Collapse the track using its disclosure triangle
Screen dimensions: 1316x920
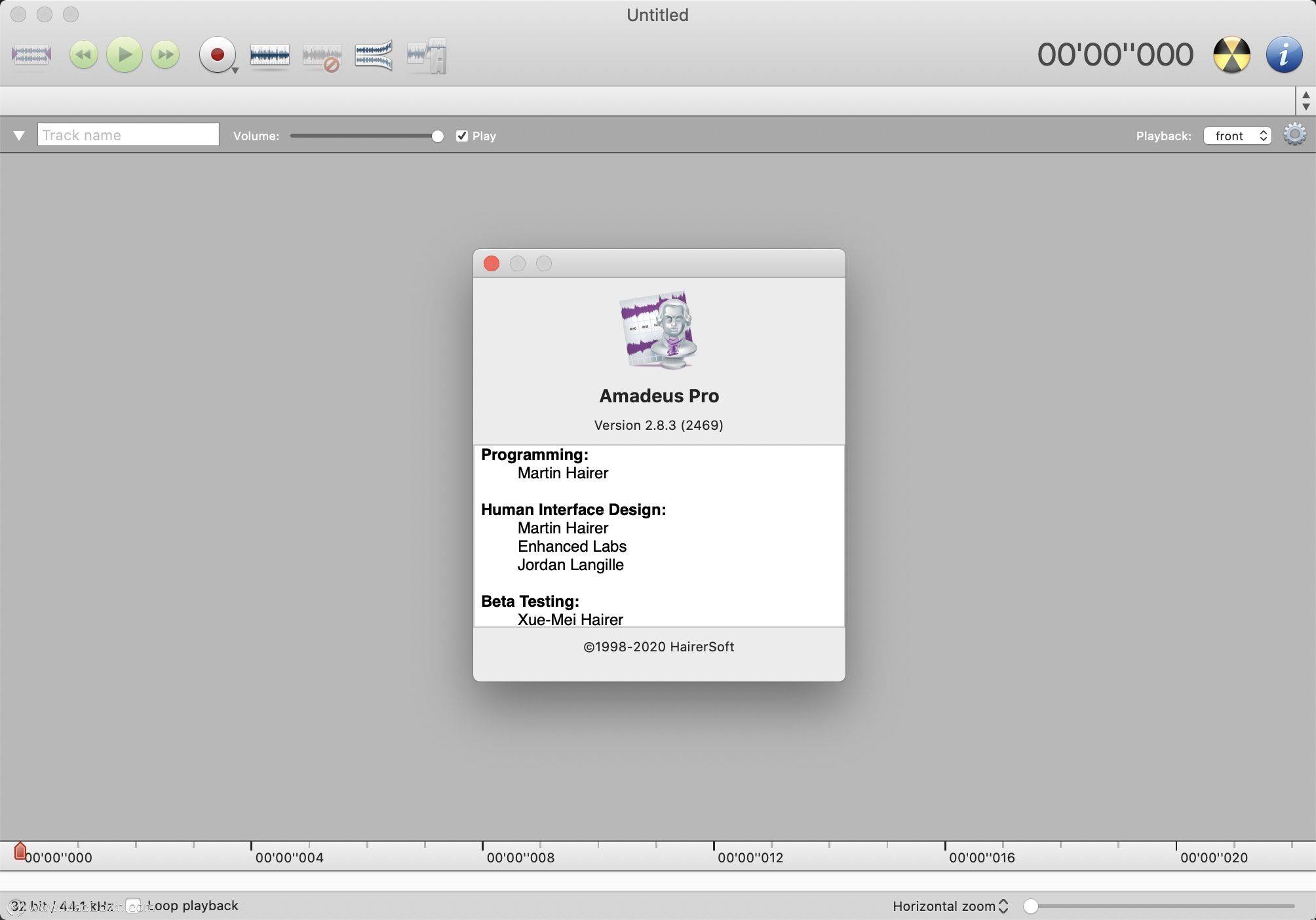[18, 135]
